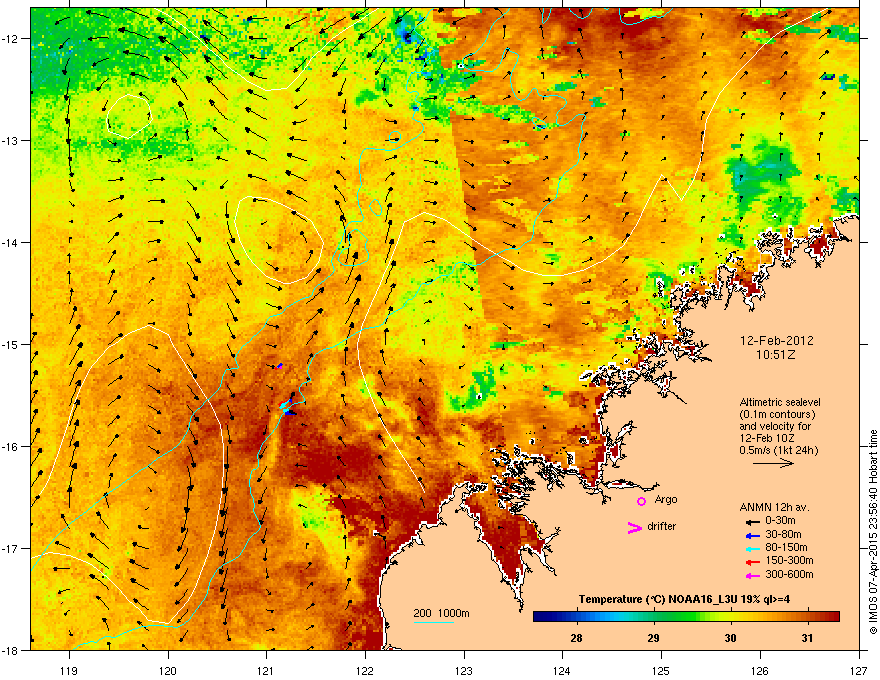Click the '0.5m/s (1kt 24h)' text

click(x=778, y=450)
